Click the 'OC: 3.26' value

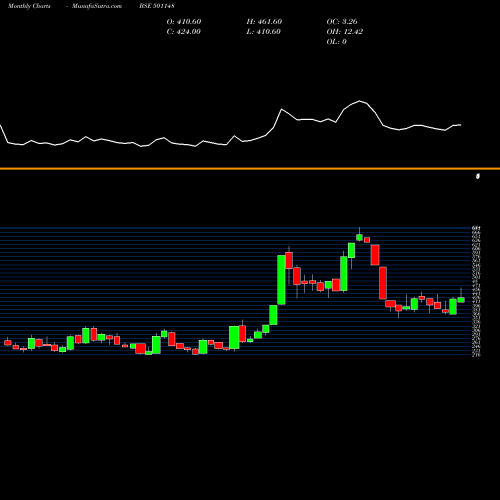tap(342, 22)
